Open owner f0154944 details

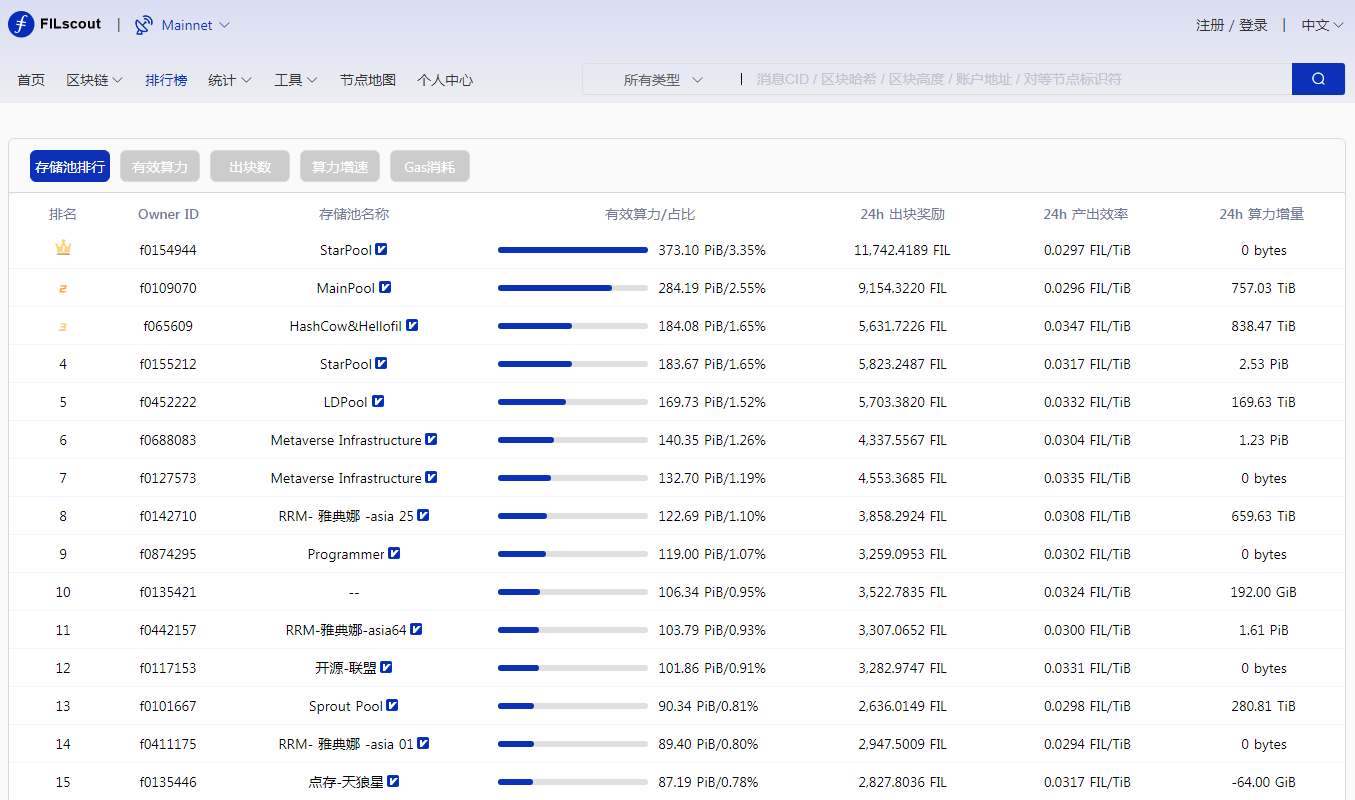tap(168, 250)
